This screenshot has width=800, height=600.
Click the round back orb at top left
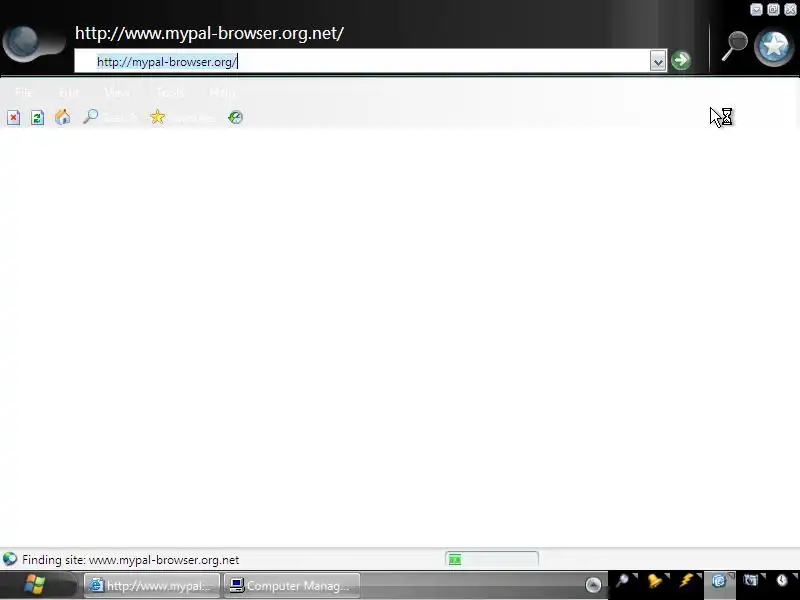point(21,43)
